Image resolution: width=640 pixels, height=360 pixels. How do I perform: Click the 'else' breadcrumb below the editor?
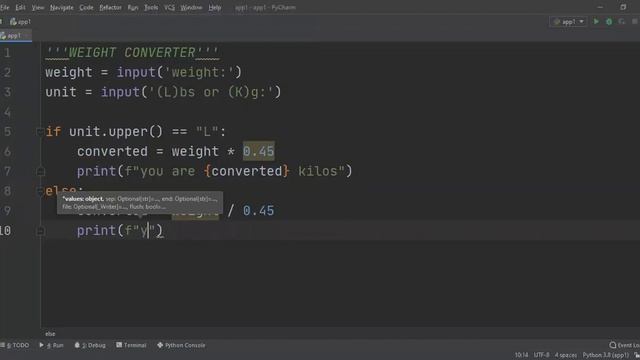pos(50,334)
